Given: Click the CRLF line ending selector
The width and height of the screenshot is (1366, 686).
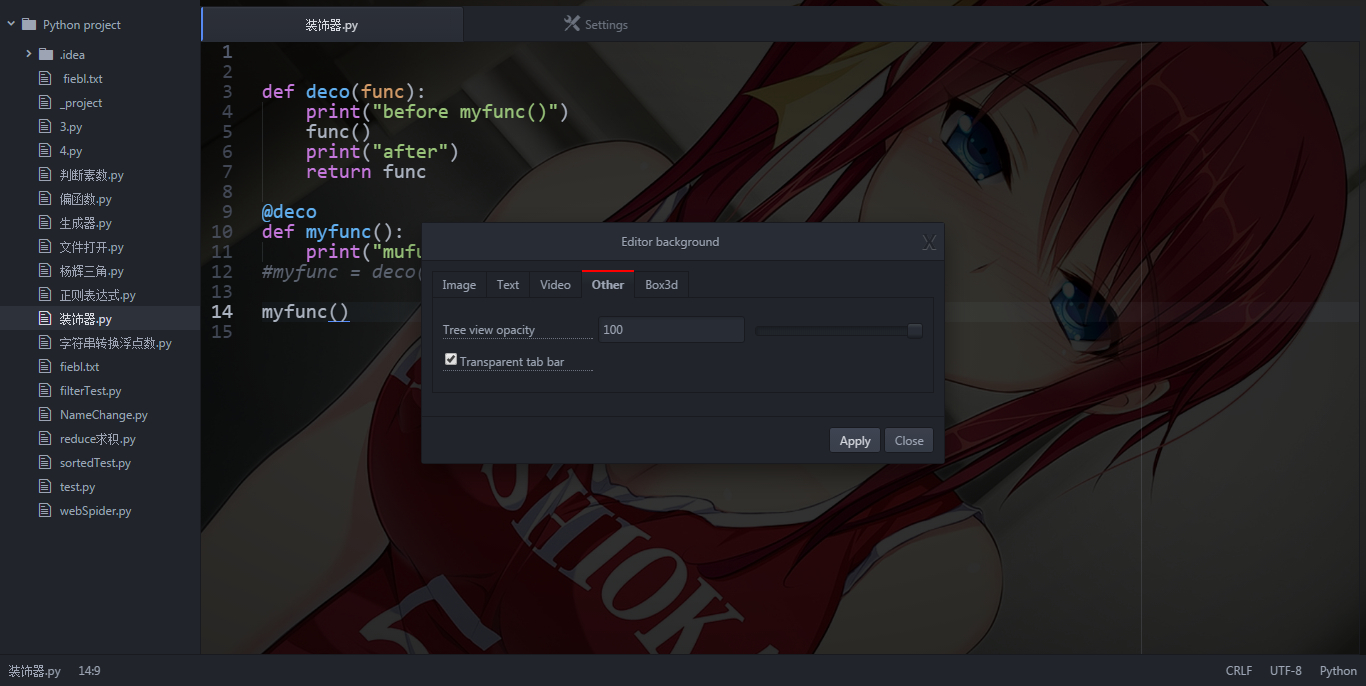Looking at the screenshot, I should coord(1239,671).
